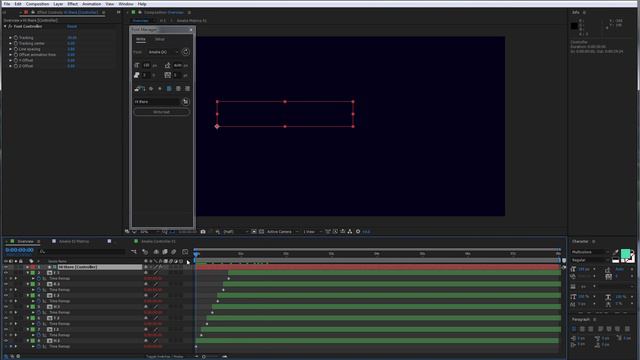This screenshot has width=640, height=360.
Task: Open the 1 View layout dropdown
Action: pyautogui.click(x=312, y=232)
